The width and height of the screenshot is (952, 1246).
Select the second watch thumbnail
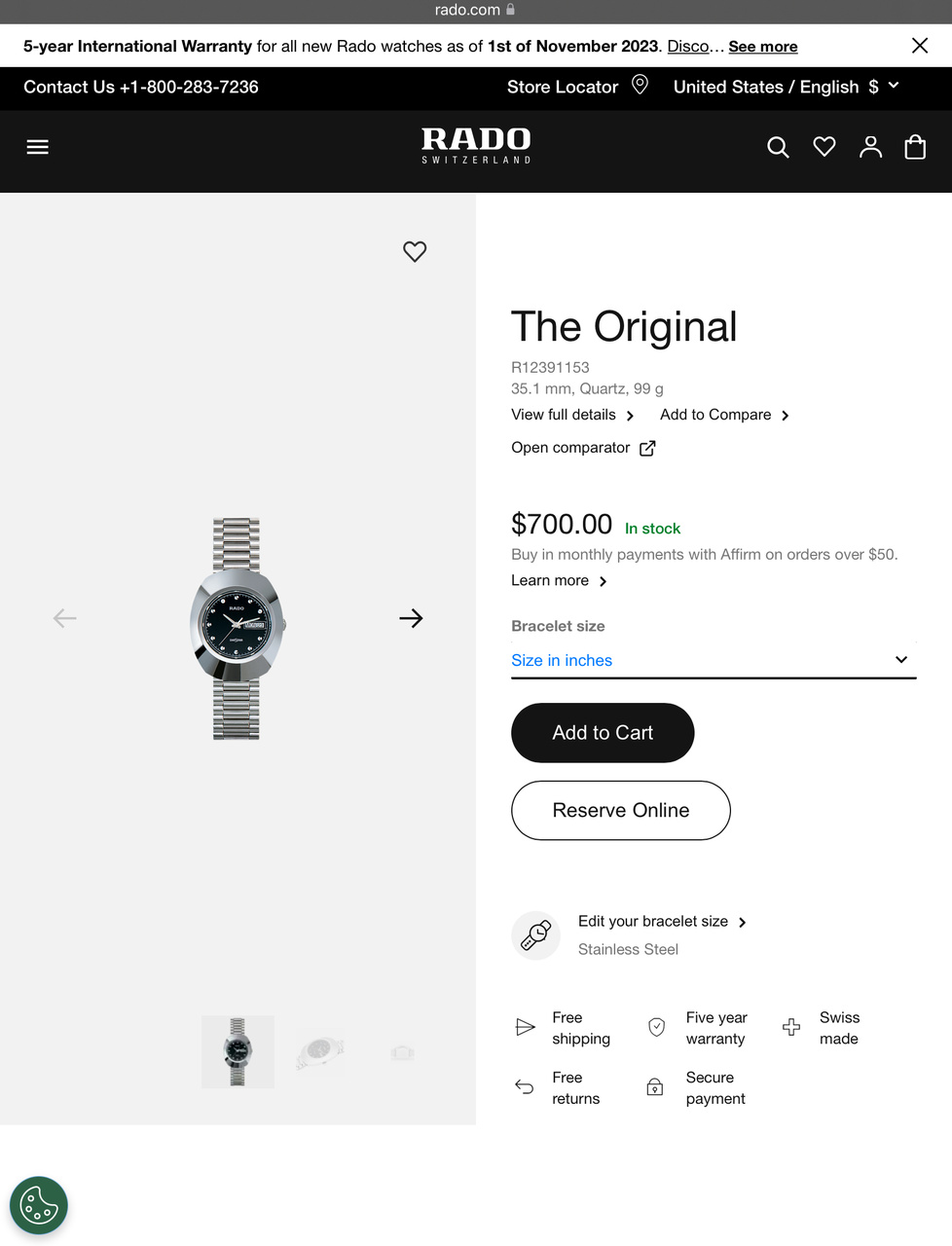pyautogui.click(x=320, y=1052)
